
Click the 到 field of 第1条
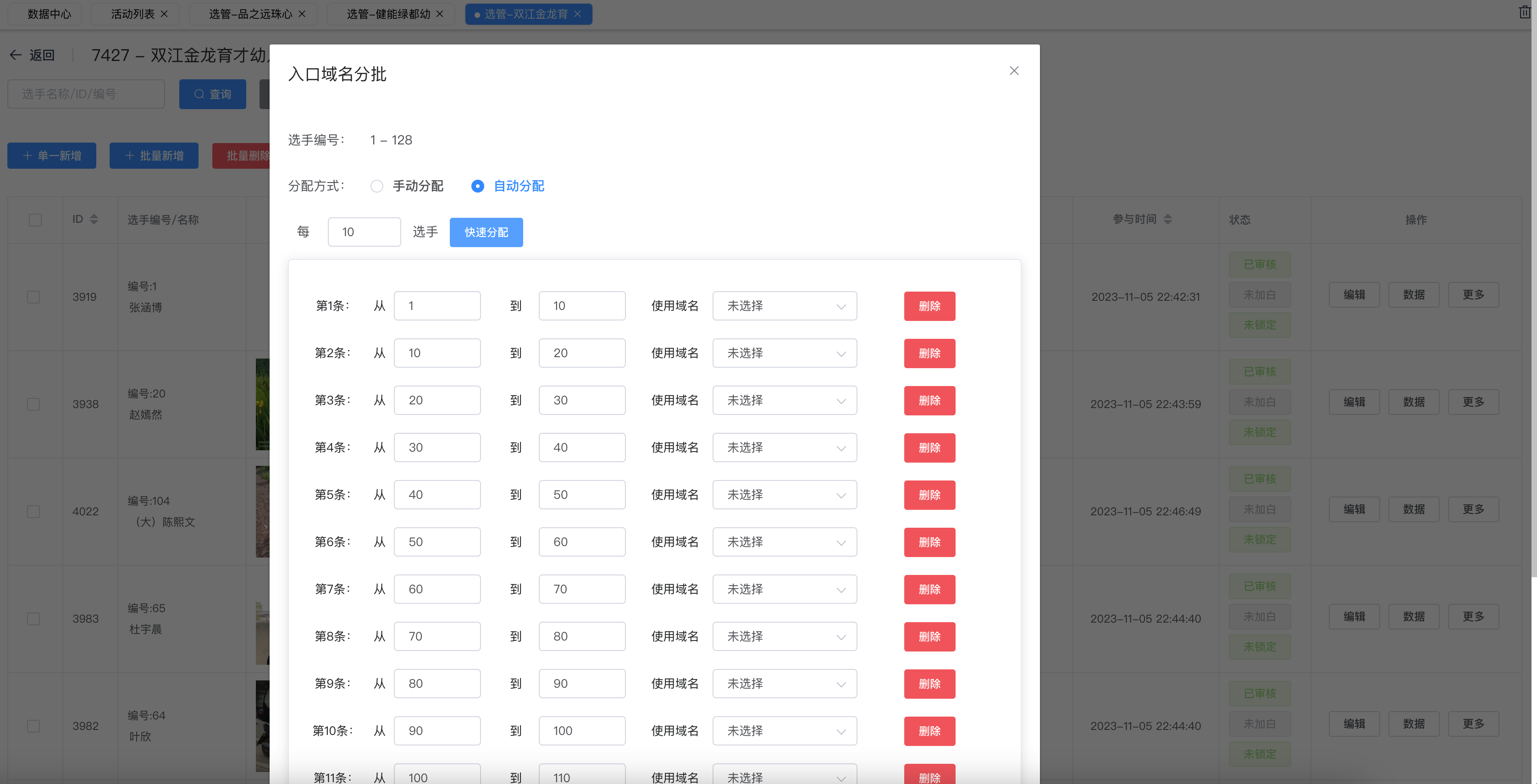coord(582,306)
